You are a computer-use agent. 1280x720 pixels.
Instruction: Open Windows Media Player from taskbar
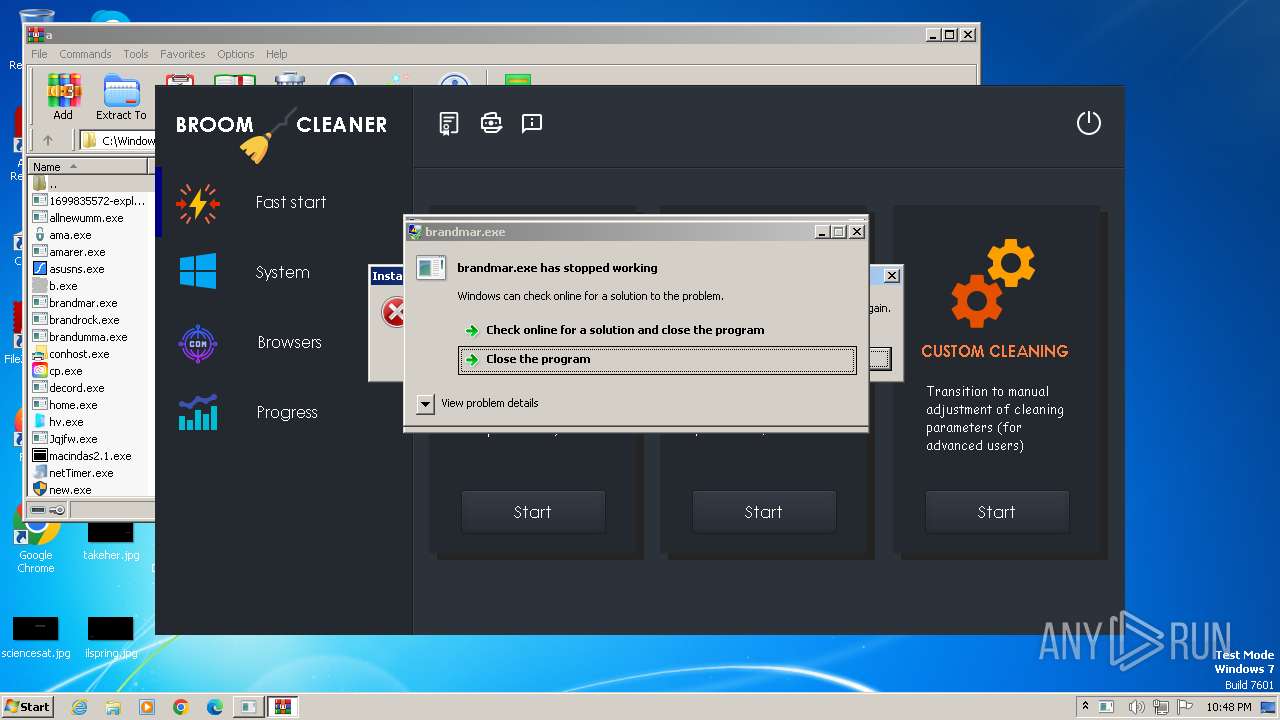(x=147, y=707)
